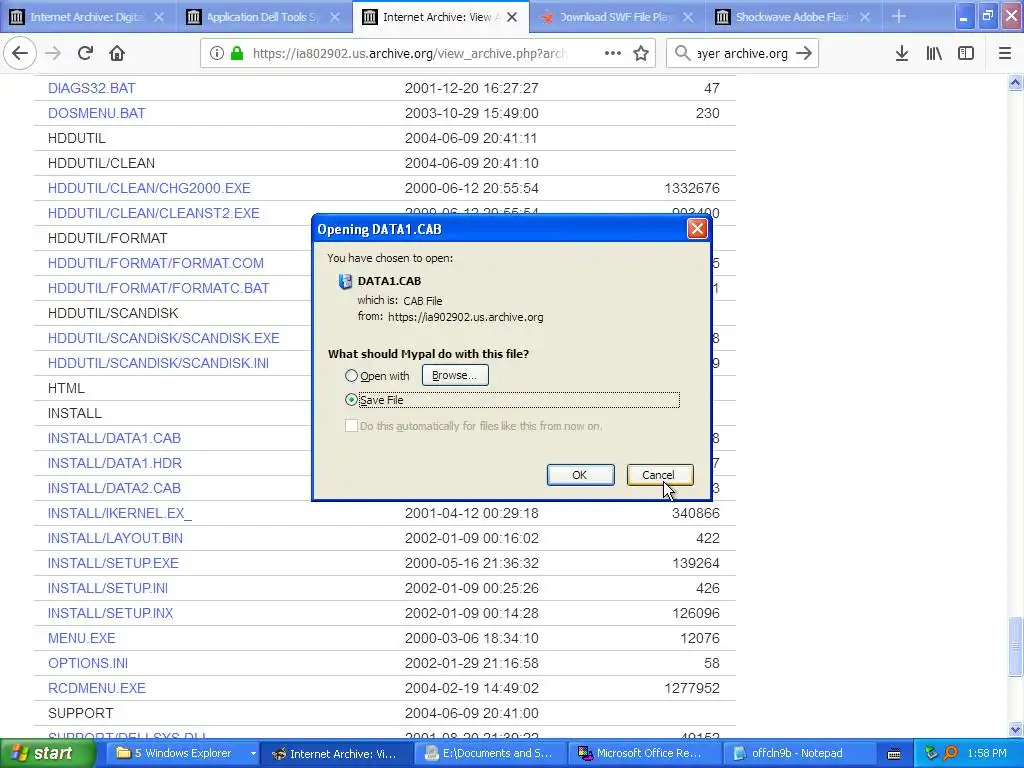Click the forward navigation arrow

pyautogui.click(x=53, y=54)
